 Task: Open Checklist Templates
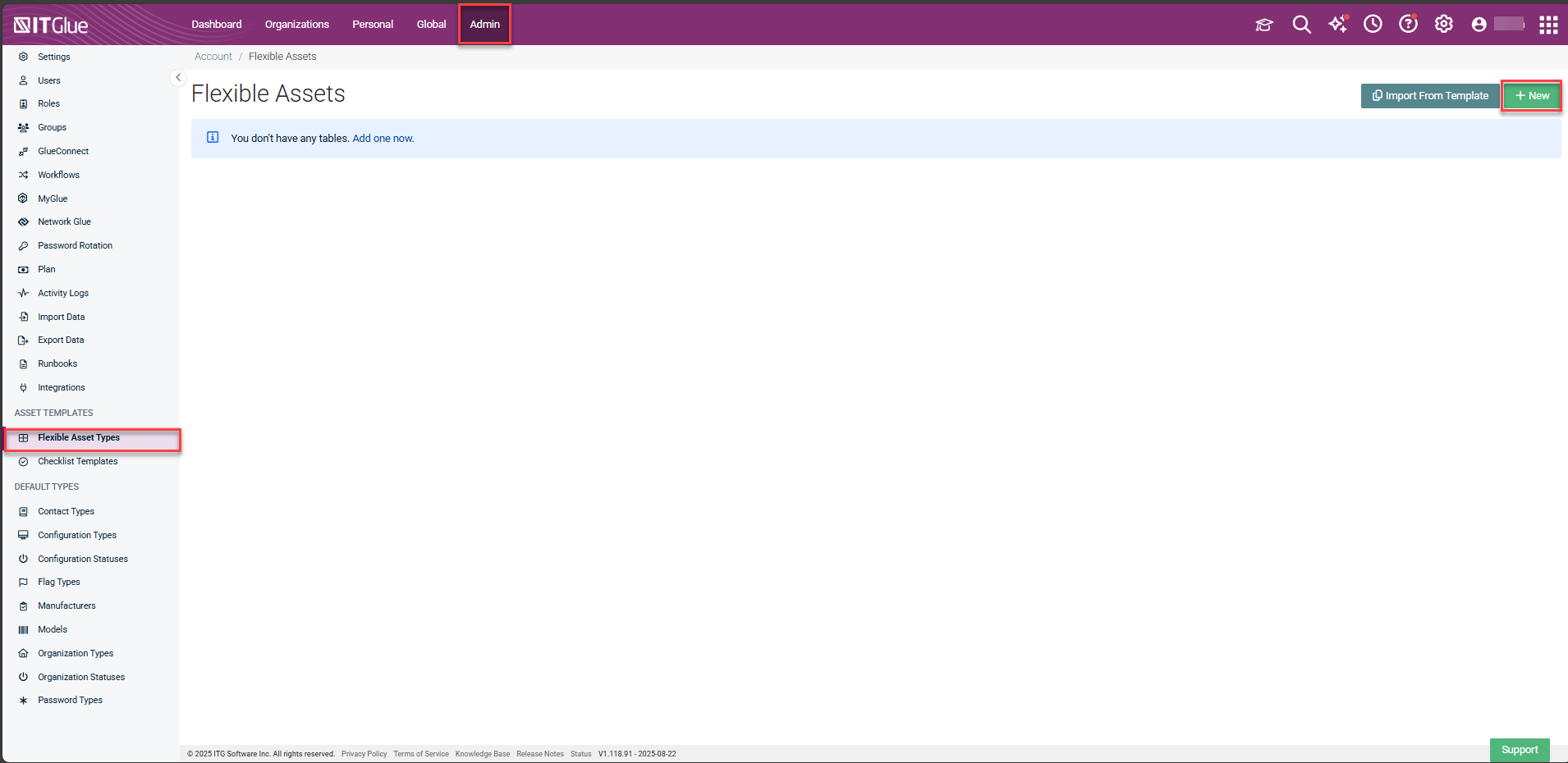coord(78,461)
